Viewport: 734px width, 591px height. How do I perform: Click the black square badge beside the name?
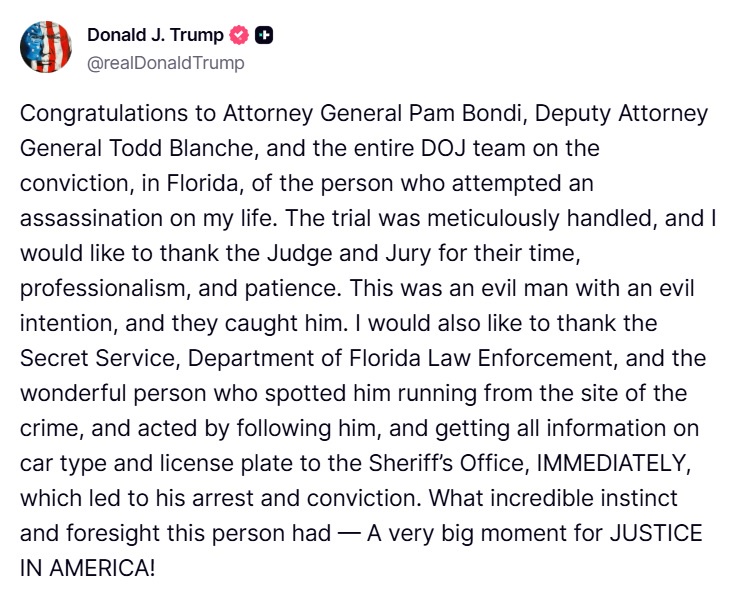pos(264,35)
